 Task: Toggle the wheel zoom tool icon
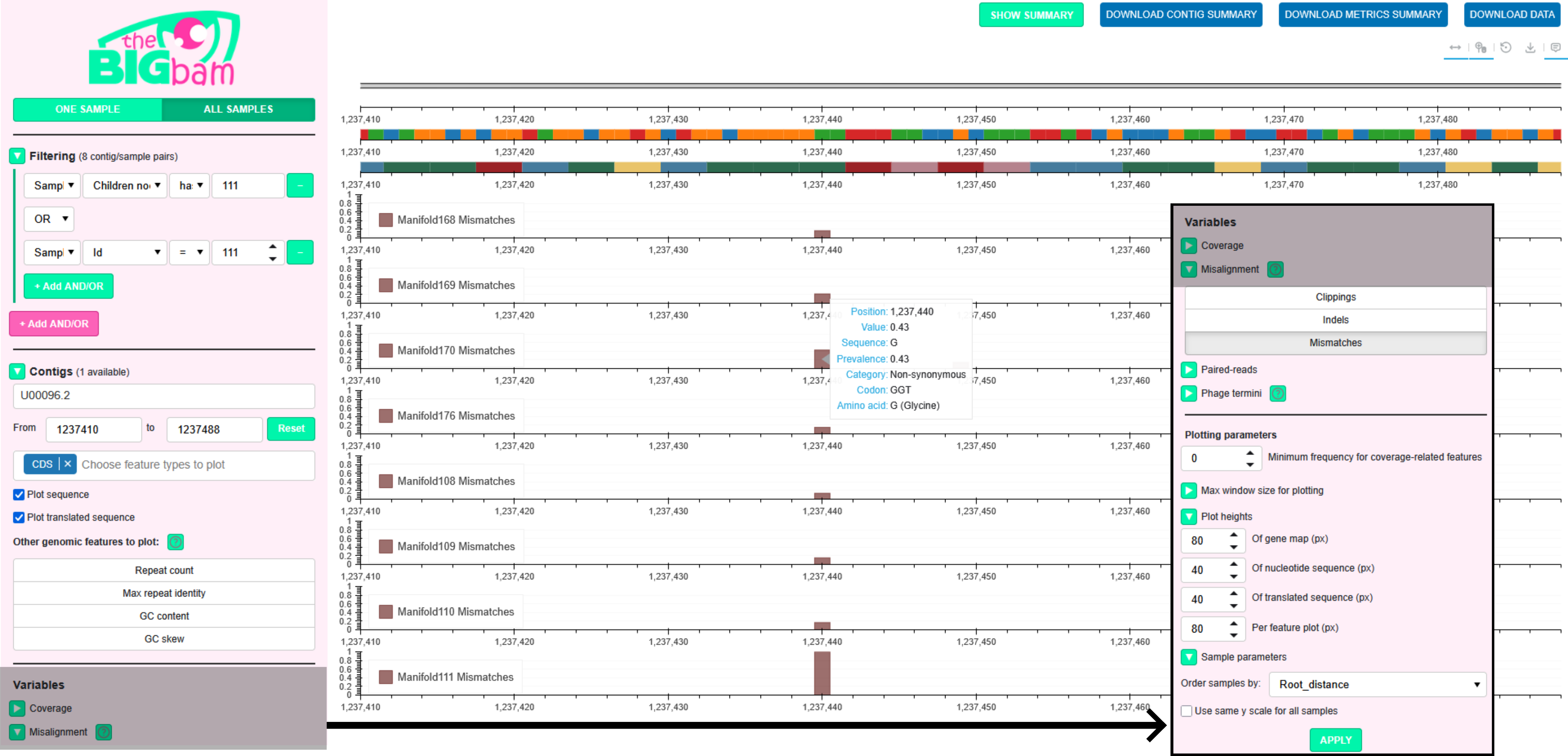(x=1480, y=47)
